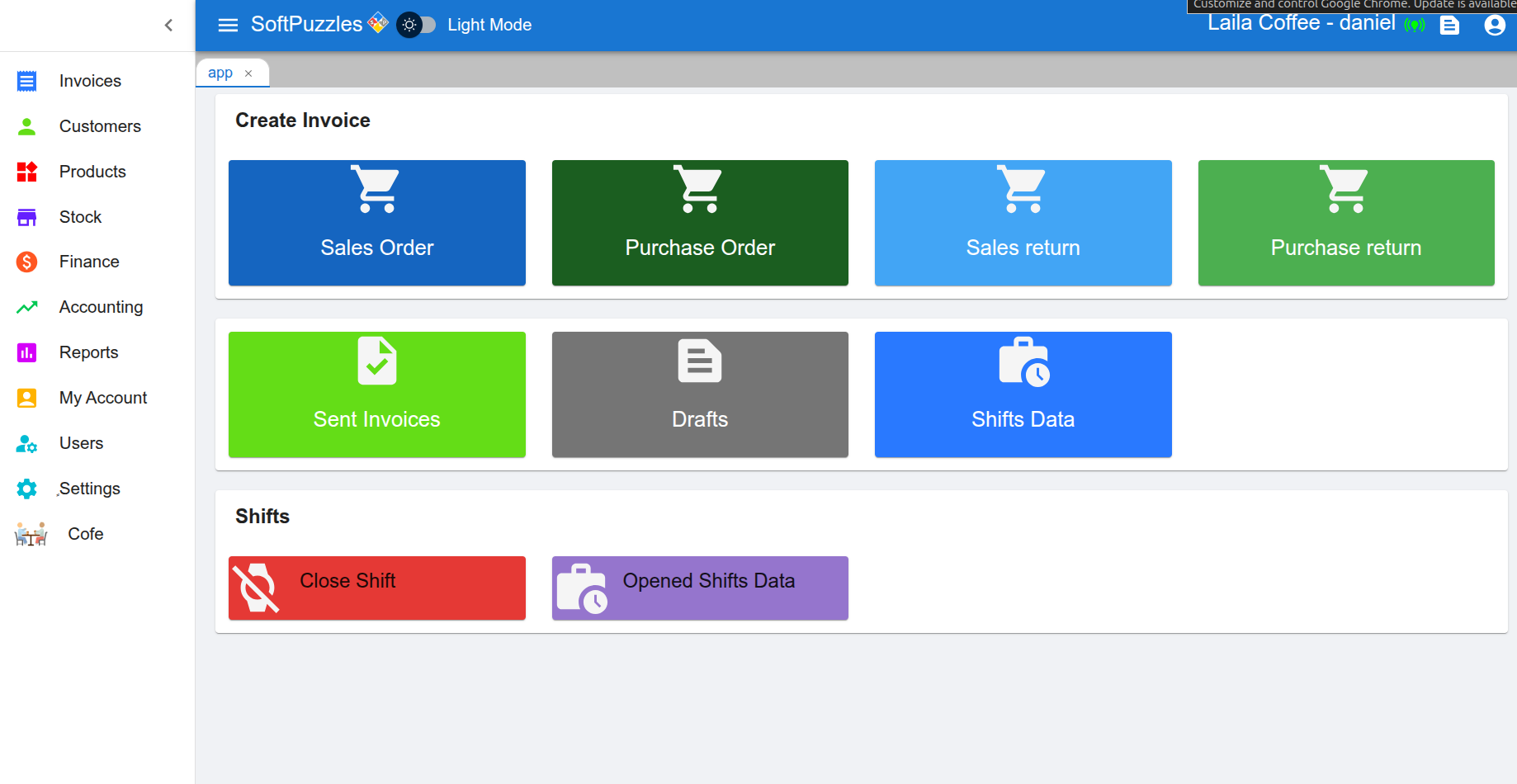1517x784 pixels.
Task: Close the app tab
Action: click(x=248, y=73)
